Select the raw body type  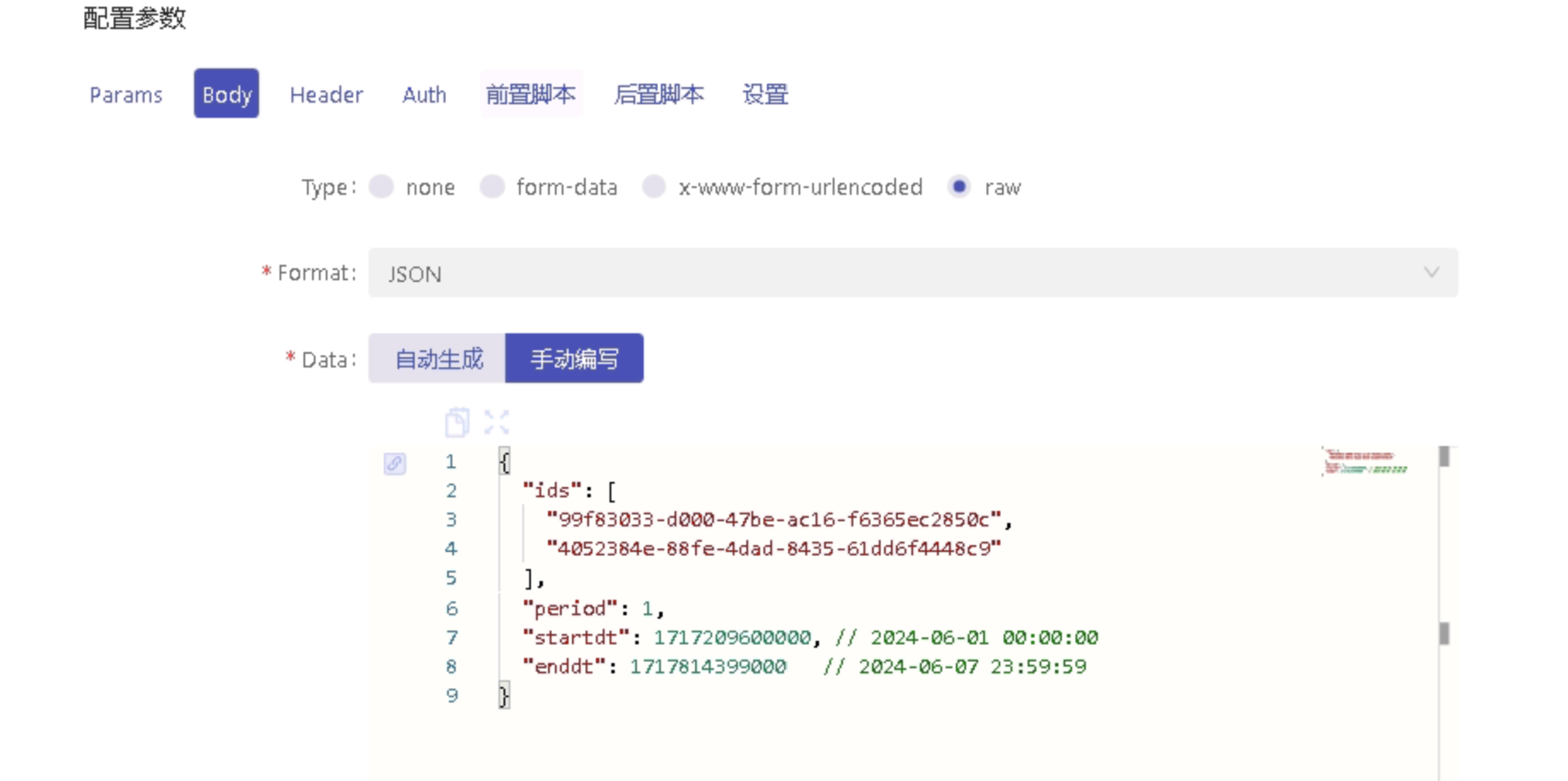[x=959, y=187]
